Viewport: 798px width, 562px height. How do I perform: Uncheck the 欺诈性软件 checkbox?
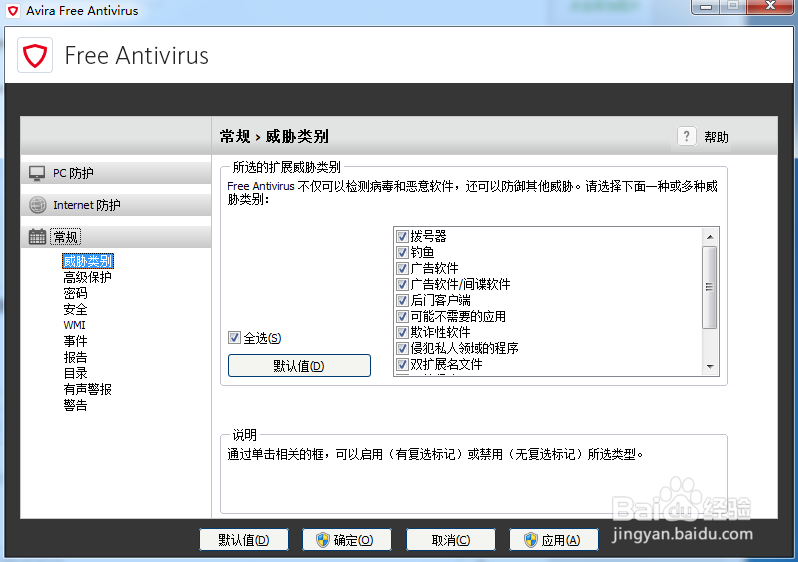click(402, 332)
